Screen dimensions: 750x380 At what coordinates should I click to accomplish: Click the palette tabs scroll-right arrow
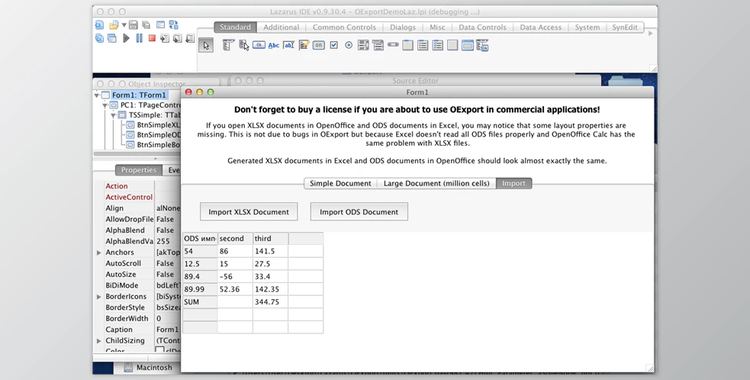tap(650, 33)
